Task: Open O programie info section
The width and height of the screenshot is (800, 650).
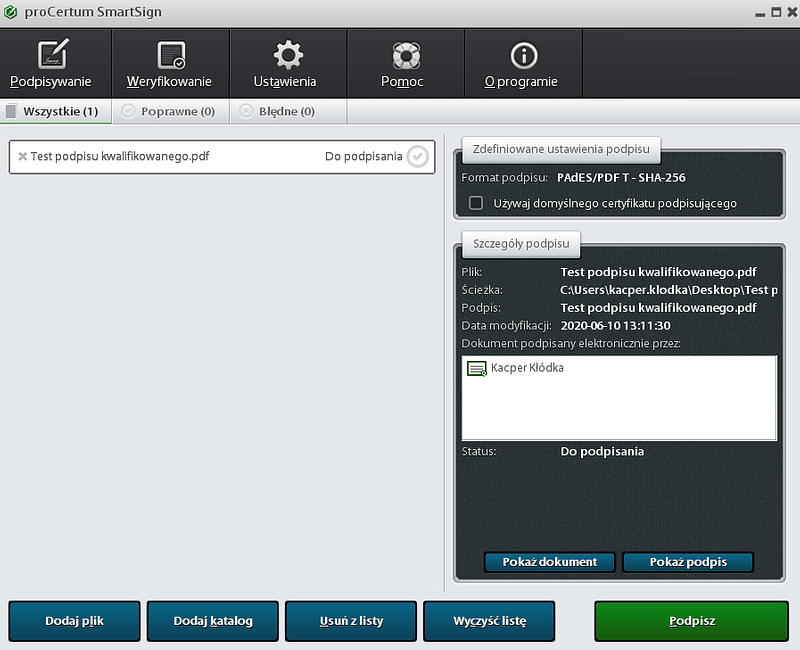Action: pyautogui.click(x=523, y=63)
